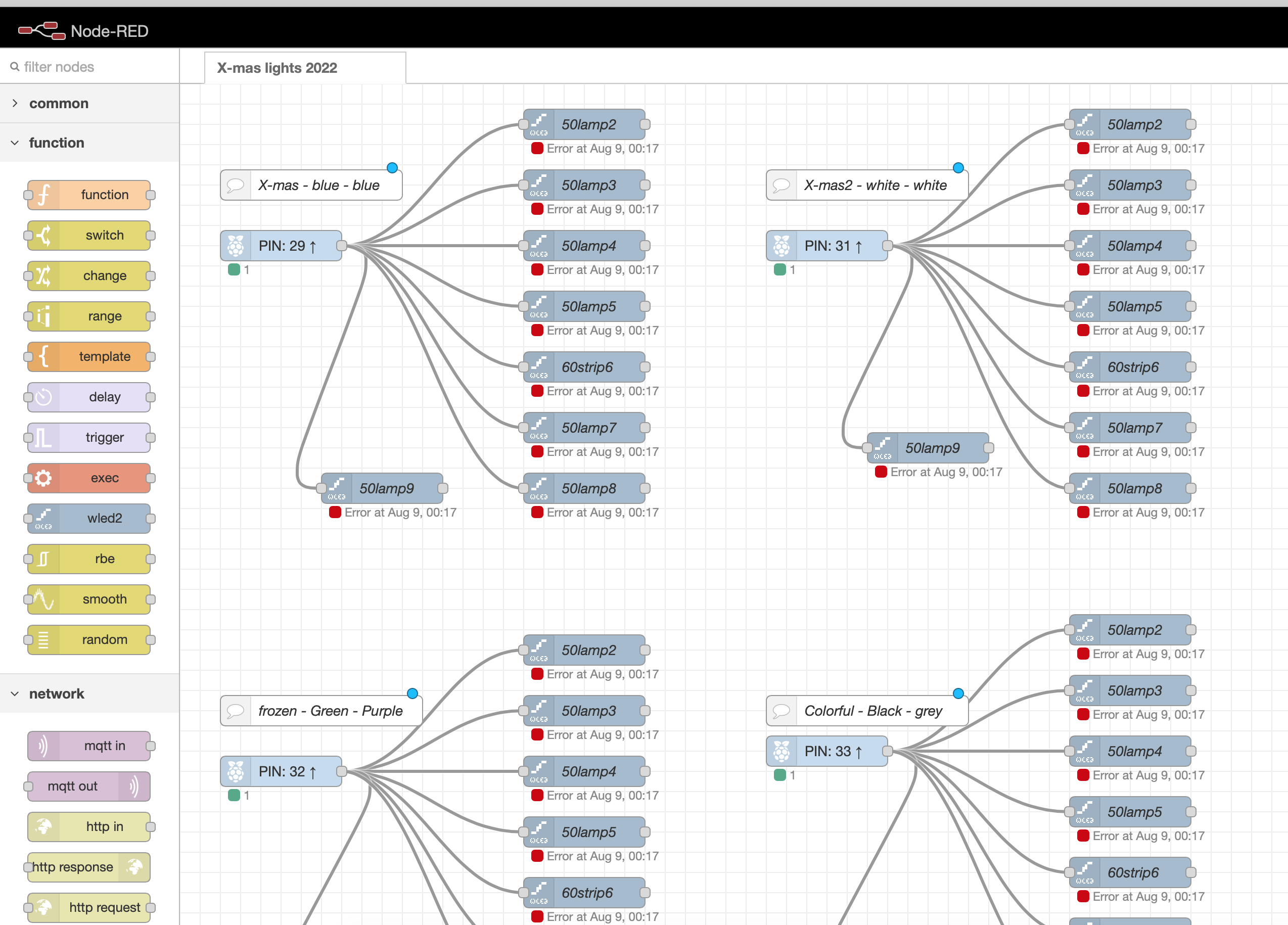The width and height of the screenshot is (1288, 925).
Task: Click the mqtt in node signal icon
Action: pos(44,746)
